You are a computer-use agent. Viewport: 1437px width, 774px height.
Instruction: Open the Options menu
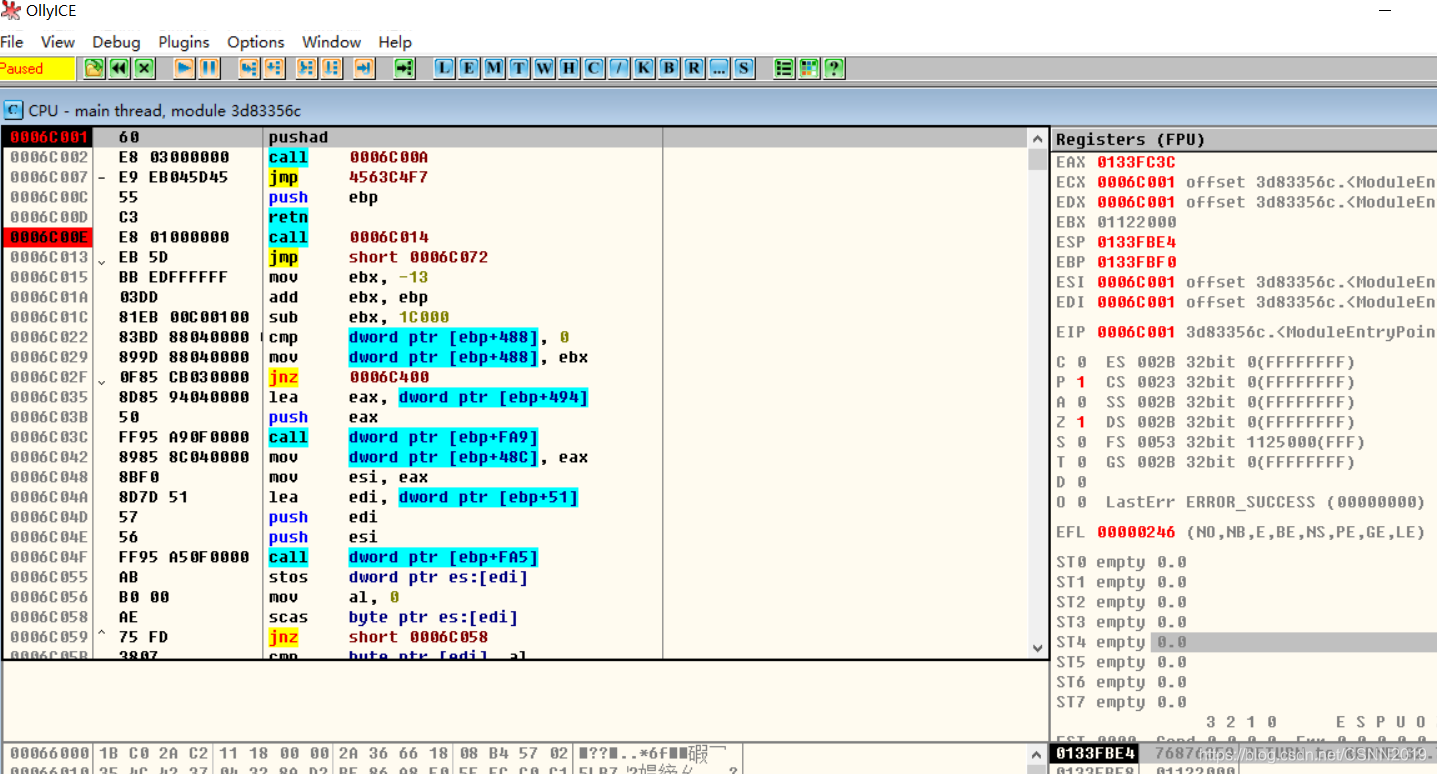(256, 42)
